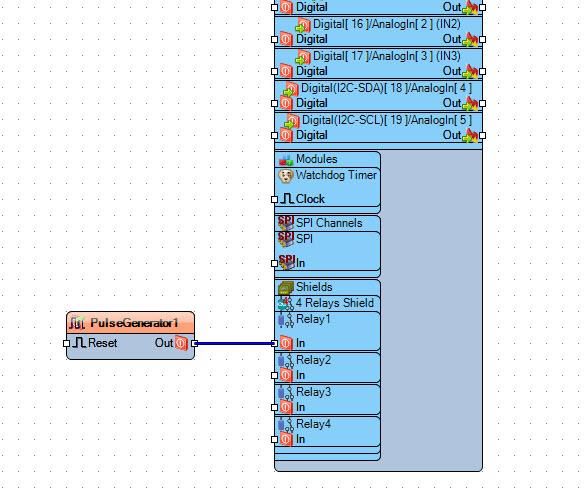Click the Digital[16] Out pin icon
This screenshot has height=500, width=588.
click(470, 39)
